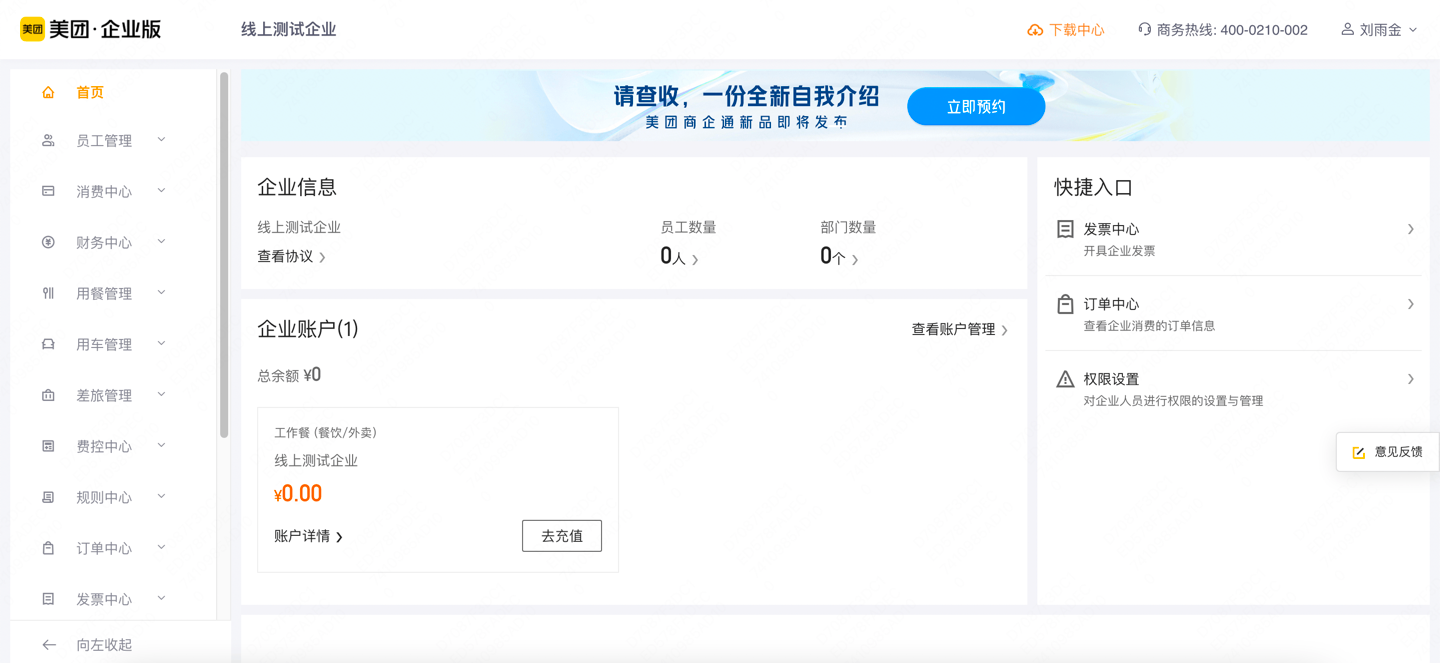Image resolution: width=1440 pixels, height=663 pixels.
Task: Expand the 用车管理 sidebar chevron
Action: click(x=161, y=343)
